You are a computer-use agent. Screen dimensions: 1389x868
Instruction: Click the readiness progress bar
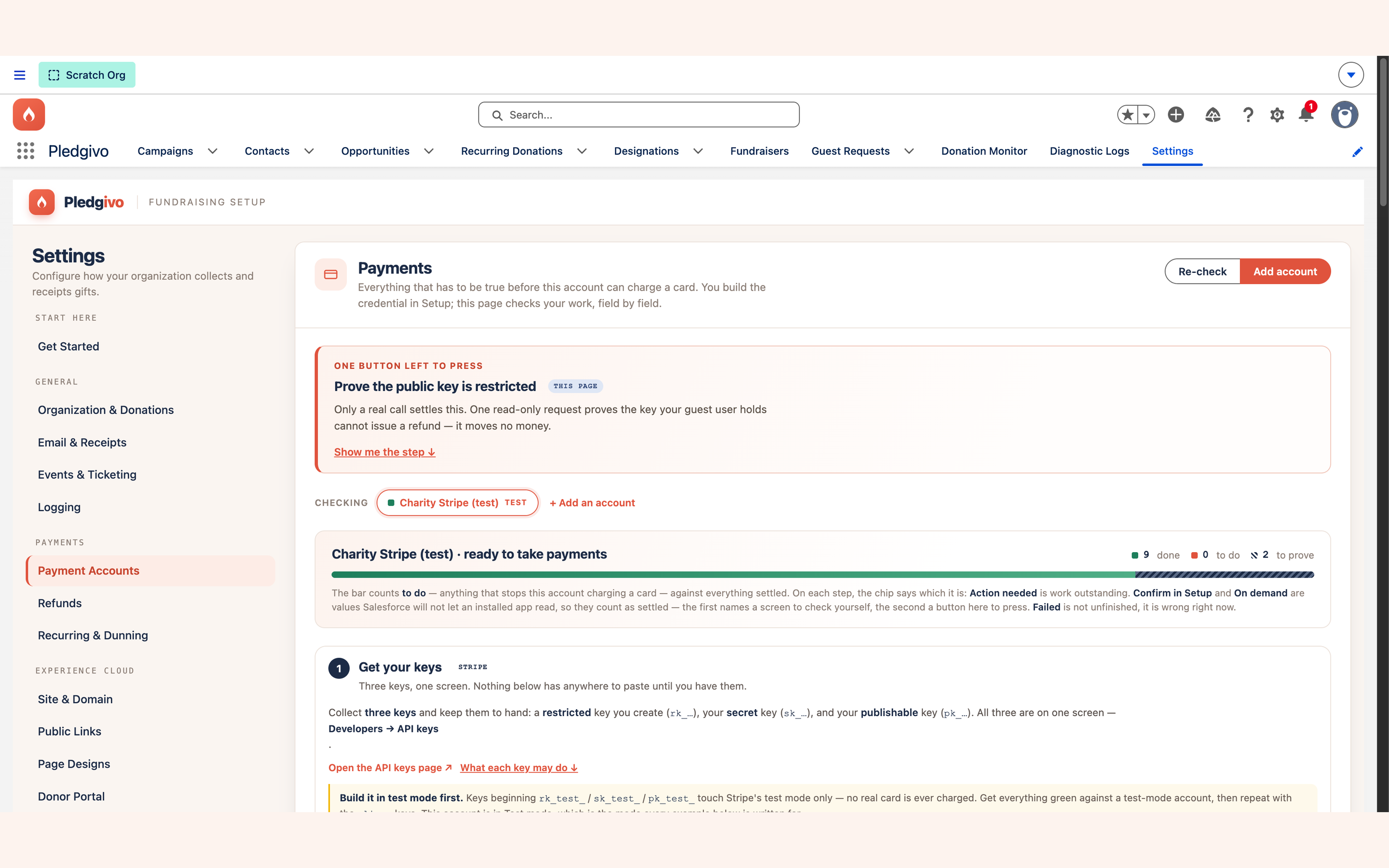[x=822, y=575]
